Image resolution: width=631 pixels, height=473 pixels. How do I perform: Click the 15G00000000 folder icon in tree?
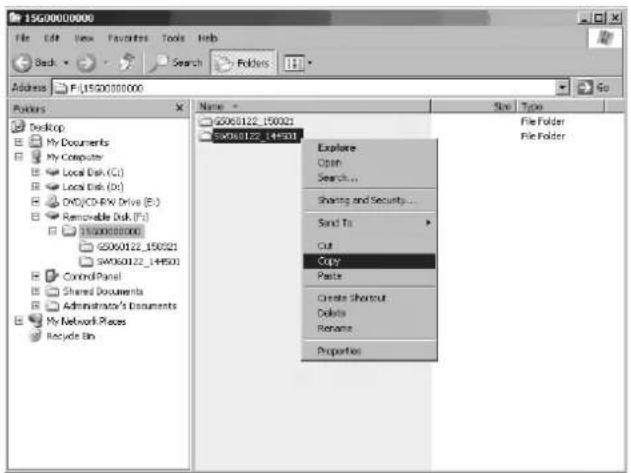(69, 231)
